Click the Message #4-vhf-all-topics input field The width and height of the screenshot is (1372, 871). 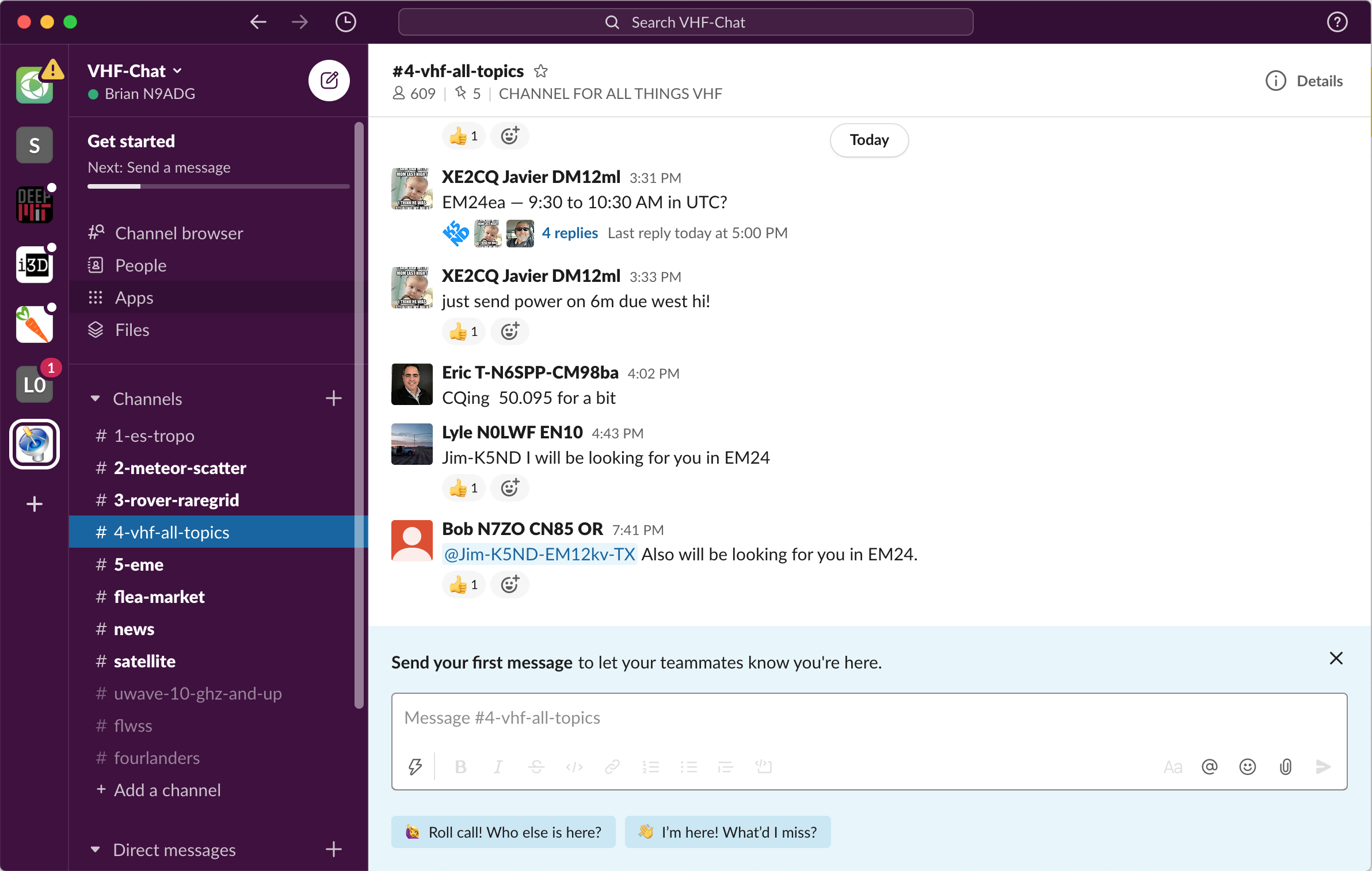click(868, 718)
